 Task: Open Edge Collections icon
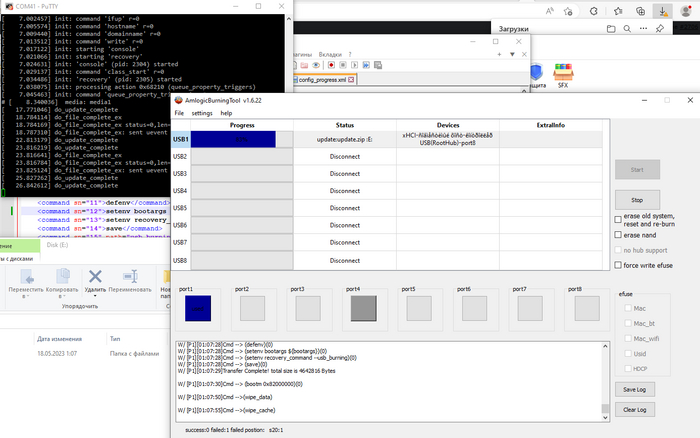click(x=640, y=12)
